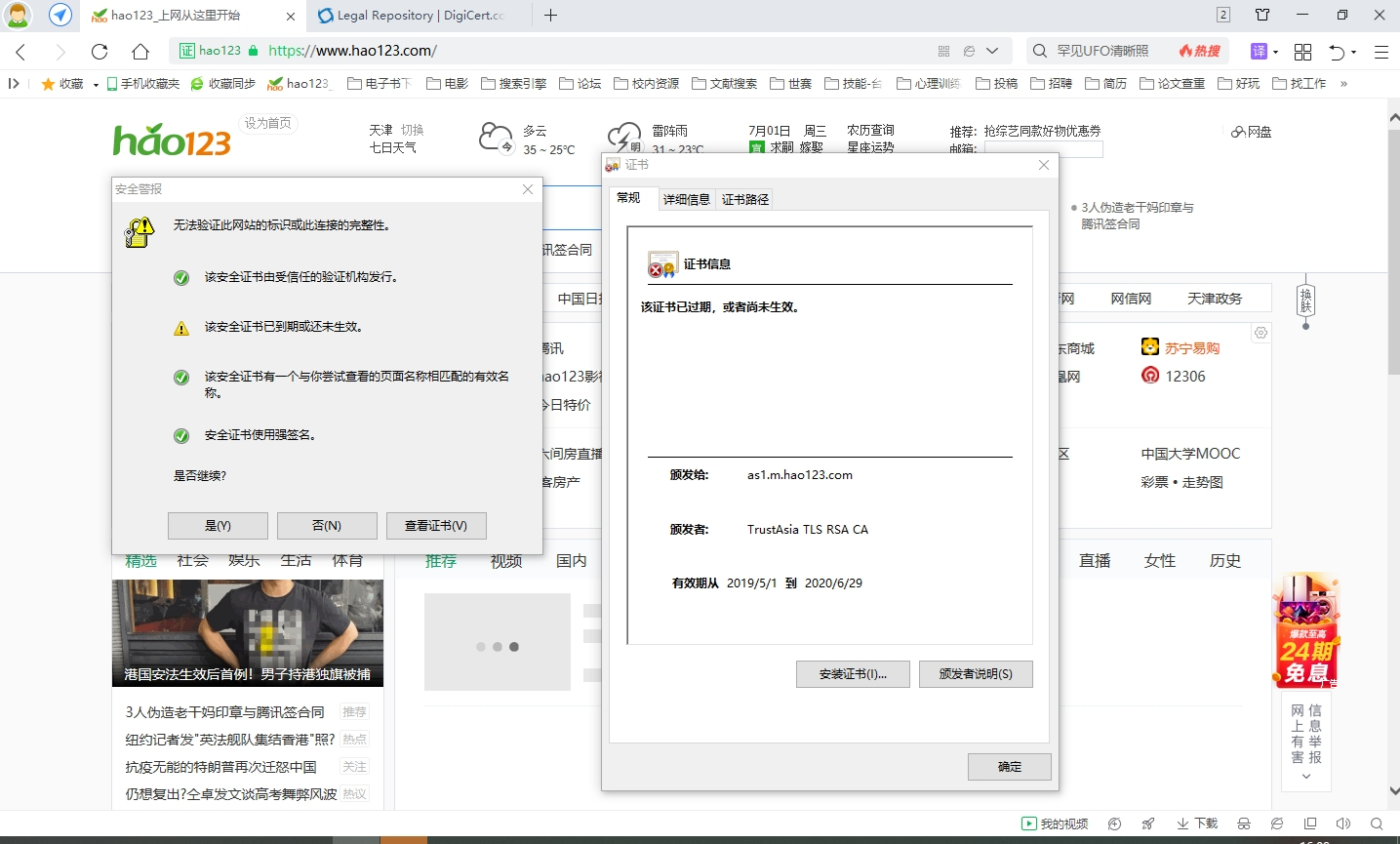1400x844 pixels.
Task: Open 中国大学MOOC link
Action: [x=1190, y=454]
